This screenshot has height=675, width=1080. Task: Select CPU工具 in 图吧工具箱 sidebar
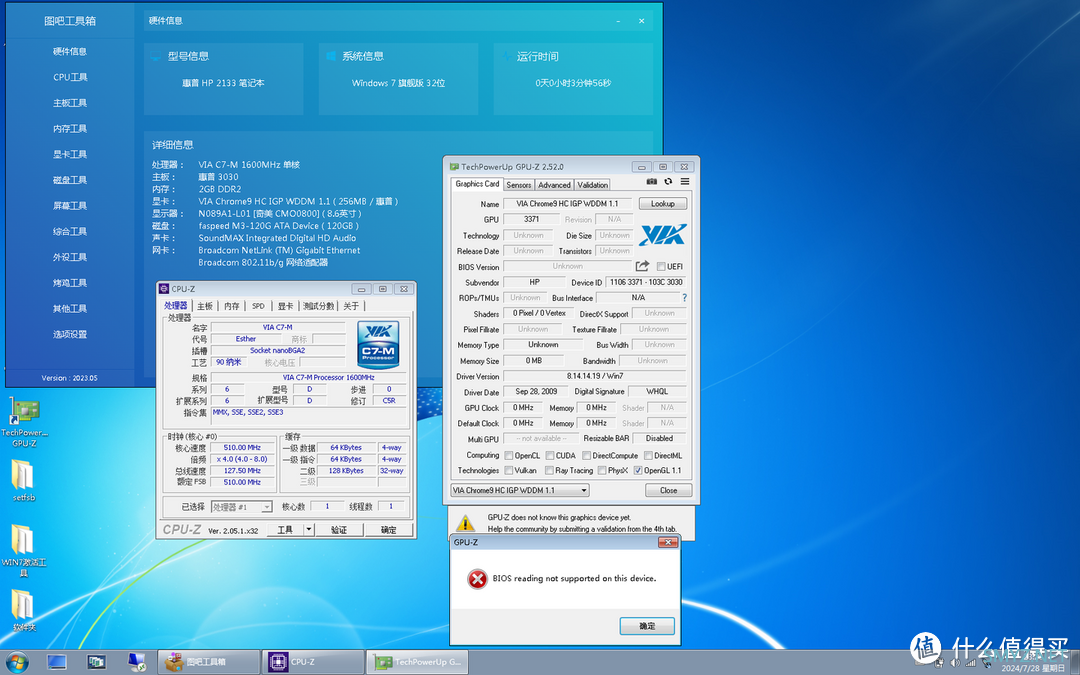pyautogui.click(x=70, y=77)
